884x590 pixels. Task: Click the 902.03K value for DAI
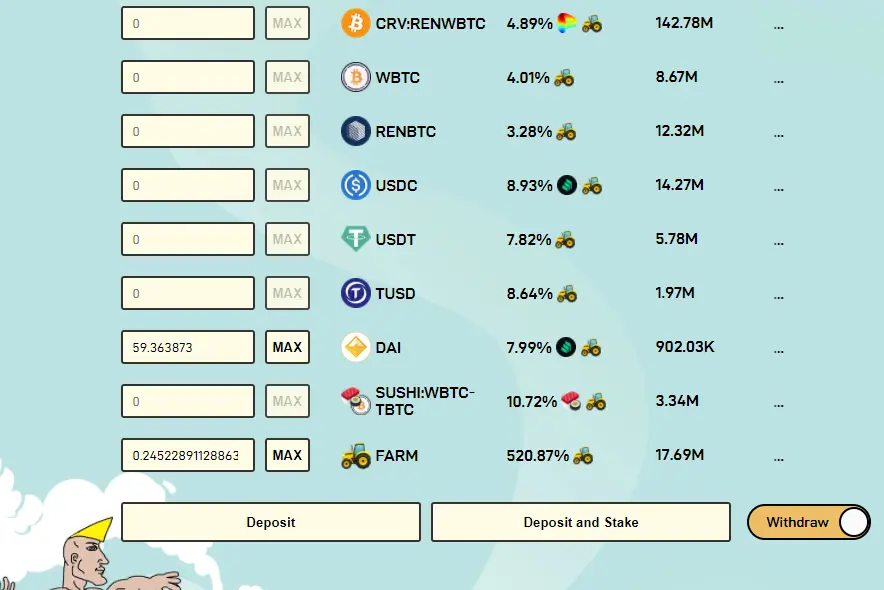pyautogui.click(x=685, y=347)
